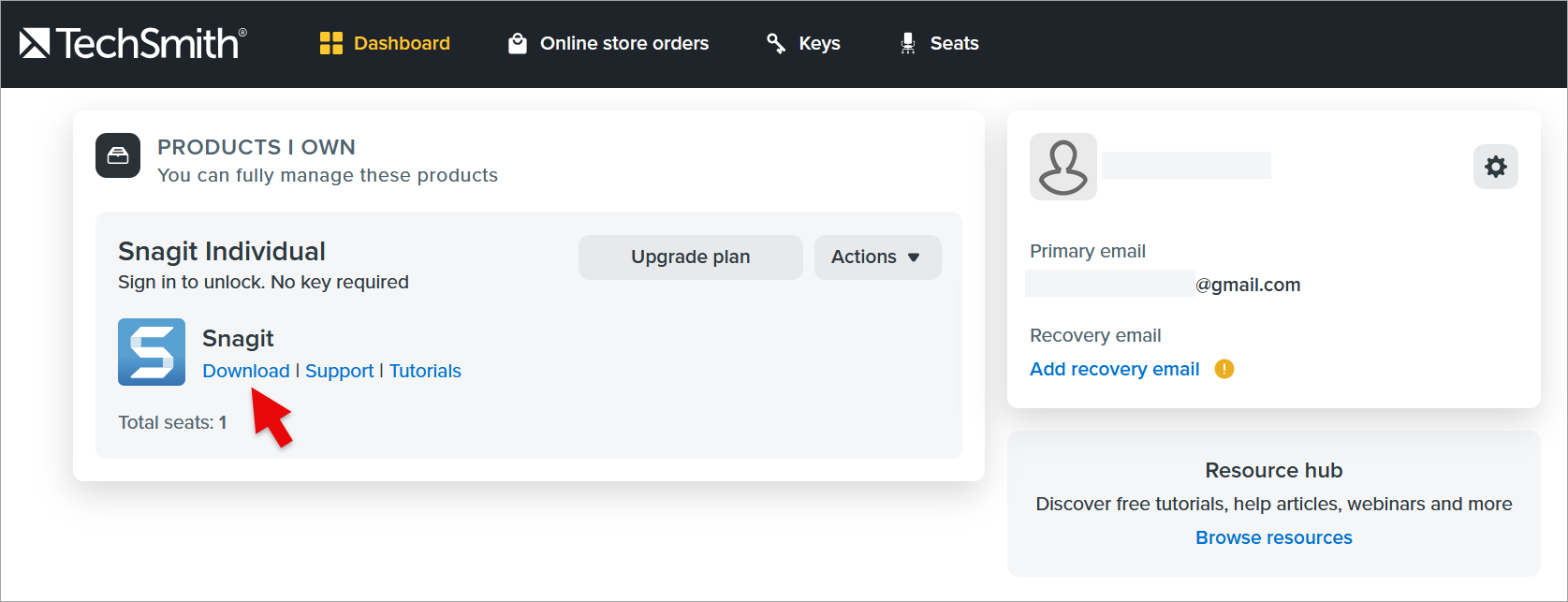Click 'Discover free tutorials' description text
Screen dimensions: 1568x602
tap(1274, 504)
